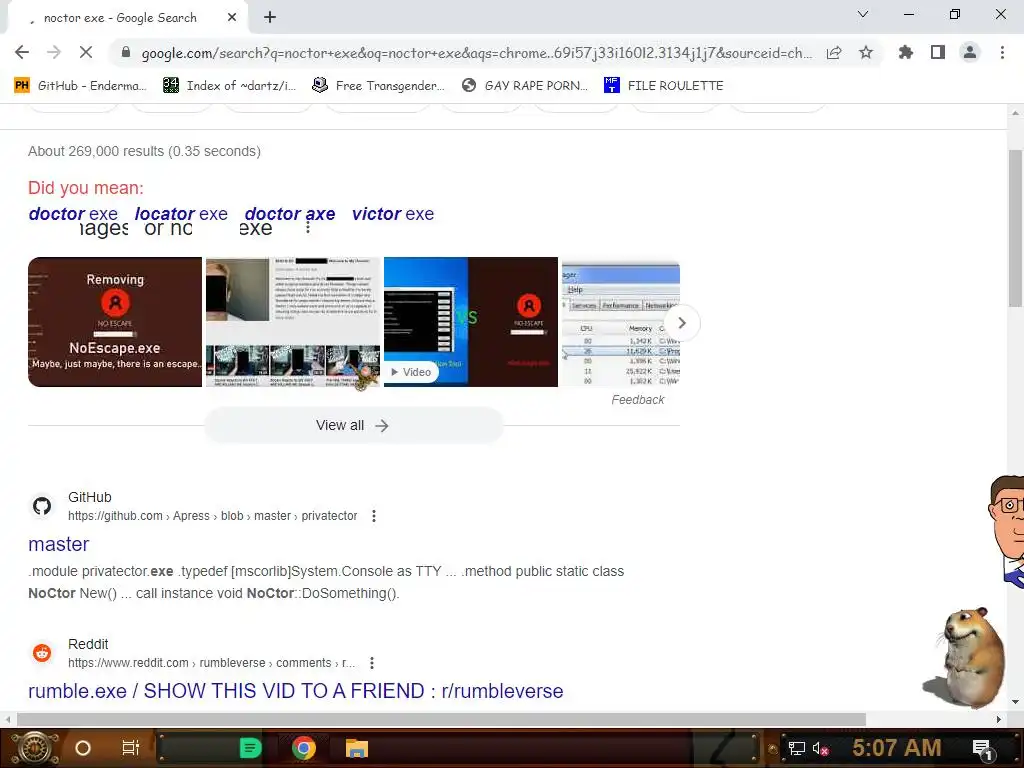Viewport: 1024px width, 768px height.
Task: Click the hamster desktop character
Action: tap(965, 658)
